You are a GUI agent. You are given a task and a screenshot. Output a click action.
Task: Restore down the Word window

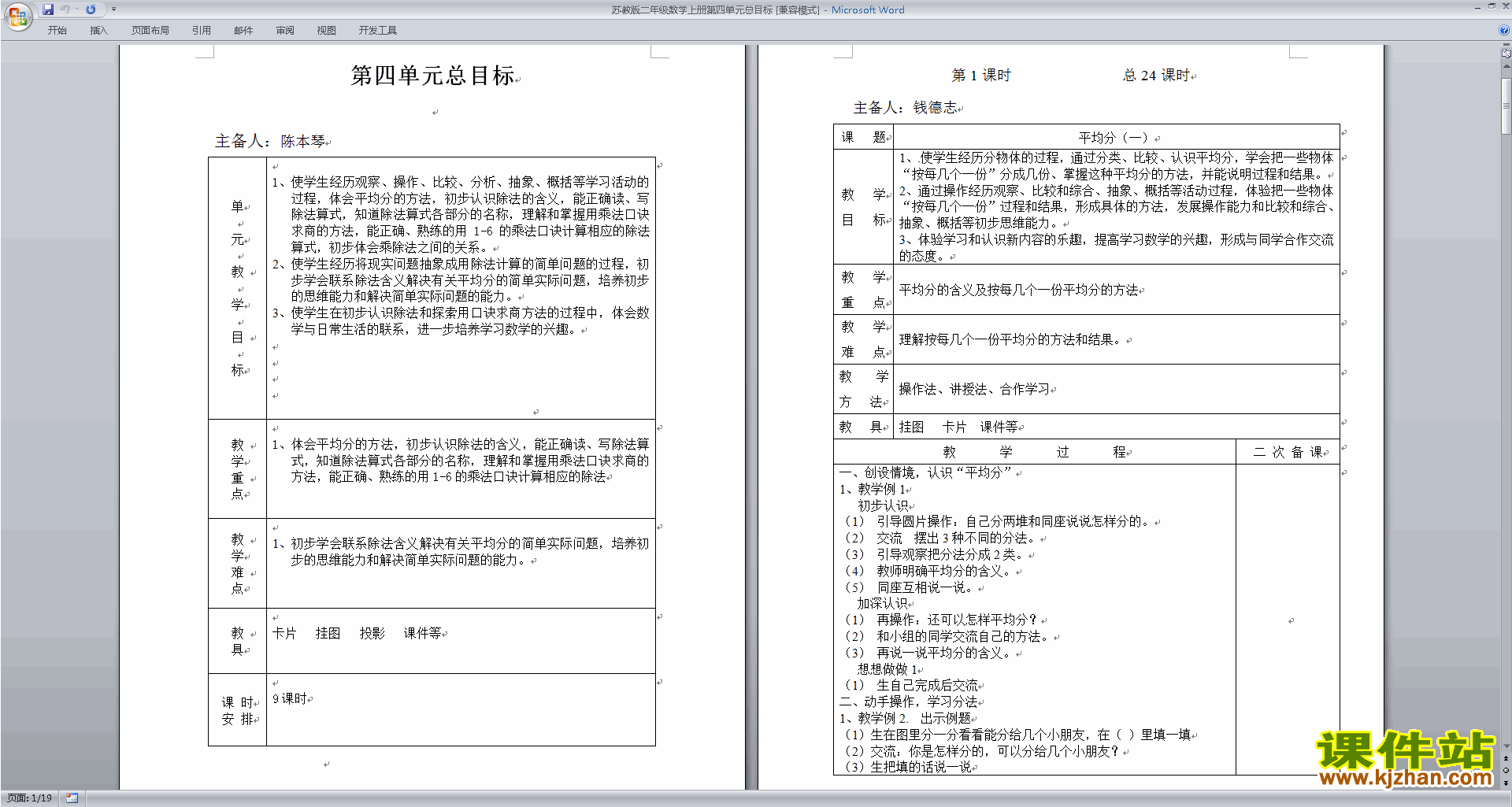[x=1492, y=7]
